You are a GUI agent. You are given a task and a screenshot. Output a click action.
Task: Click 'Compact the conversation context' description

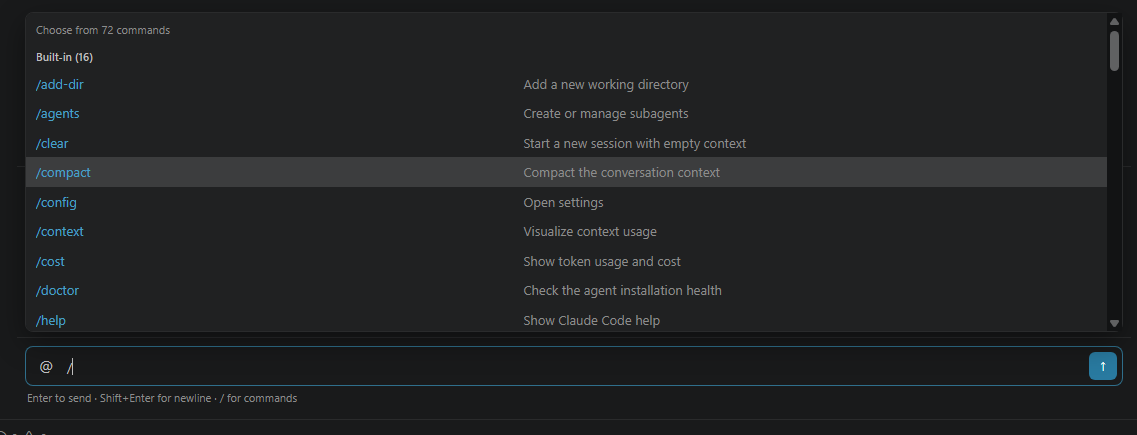click(621, 173)
